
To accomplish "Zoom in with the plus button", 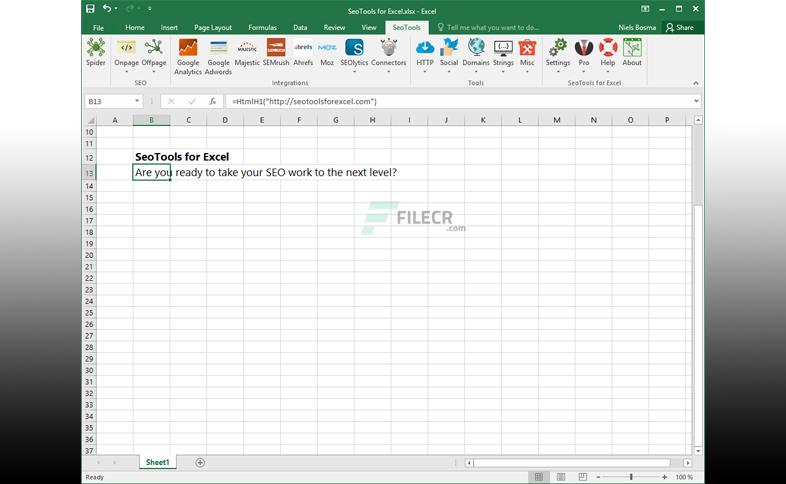I will pos(664,477).
